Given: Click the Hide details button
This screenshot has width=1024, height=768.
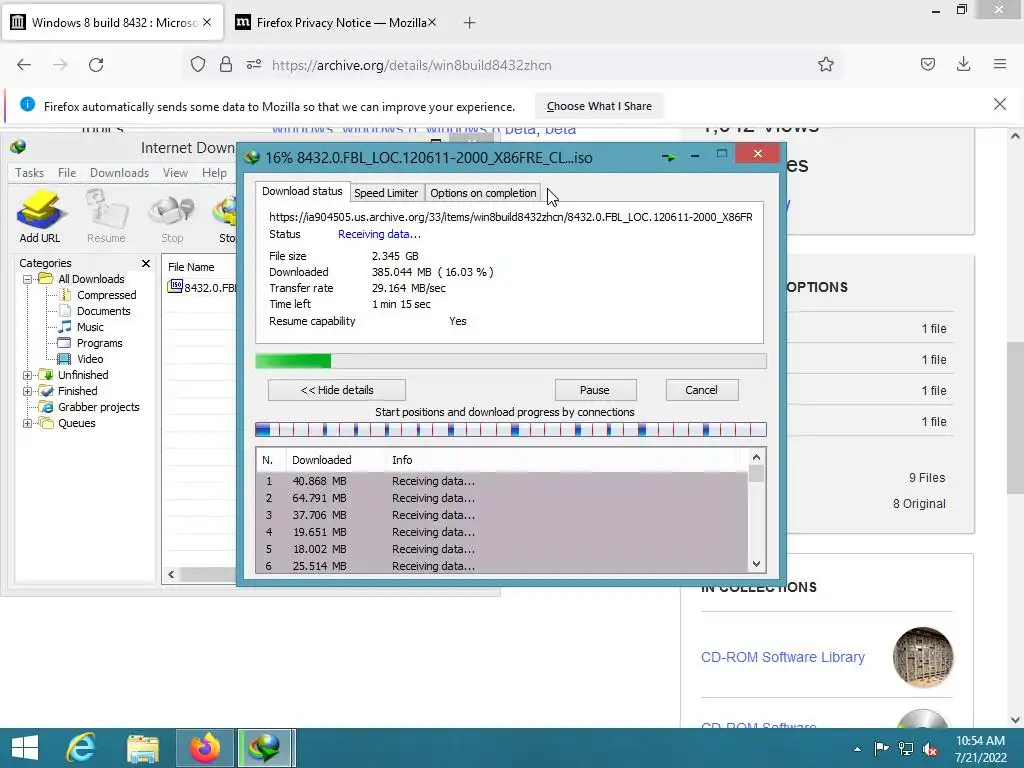Looking at the screenshot, I should click(337, 390).
